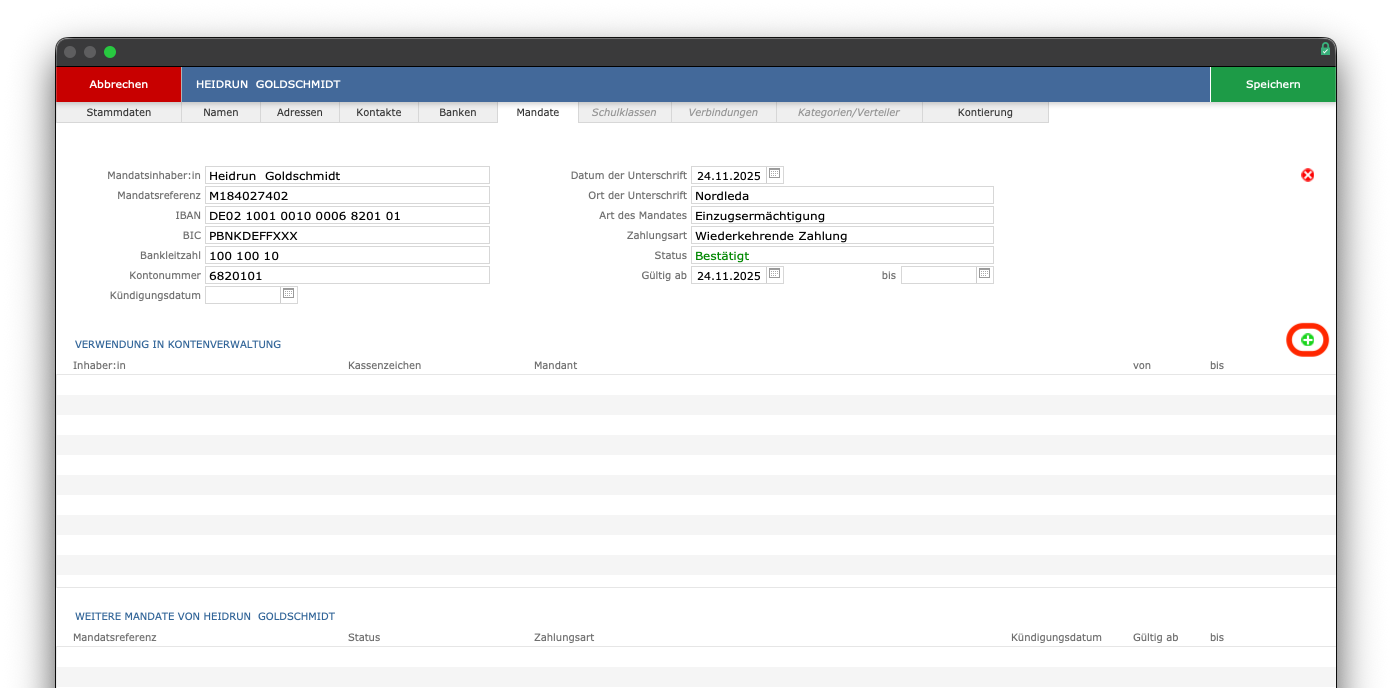Go to the Adressen tab
The image size is (1392, 688).
tap(300, 112)
